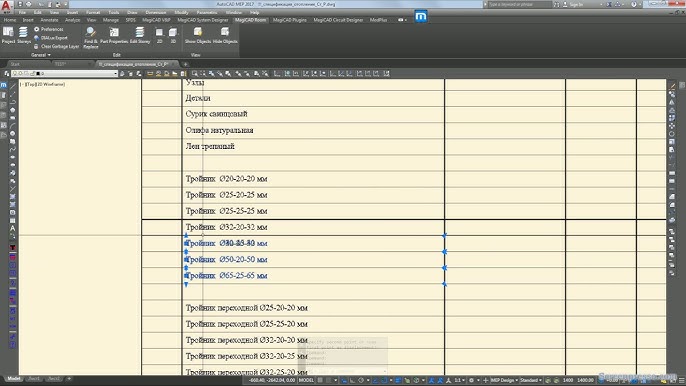The width and height of the screenshot is (686, 386).
Task: Select the multiline Text tool (A)
Action: (13, 228)
